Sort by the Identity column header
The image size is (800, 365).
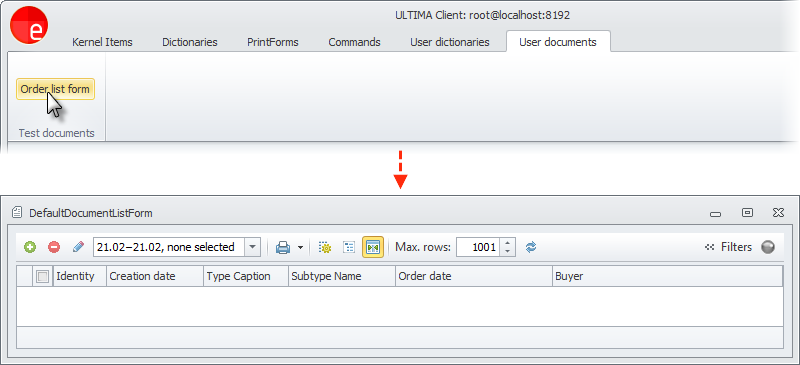(80, 276)
